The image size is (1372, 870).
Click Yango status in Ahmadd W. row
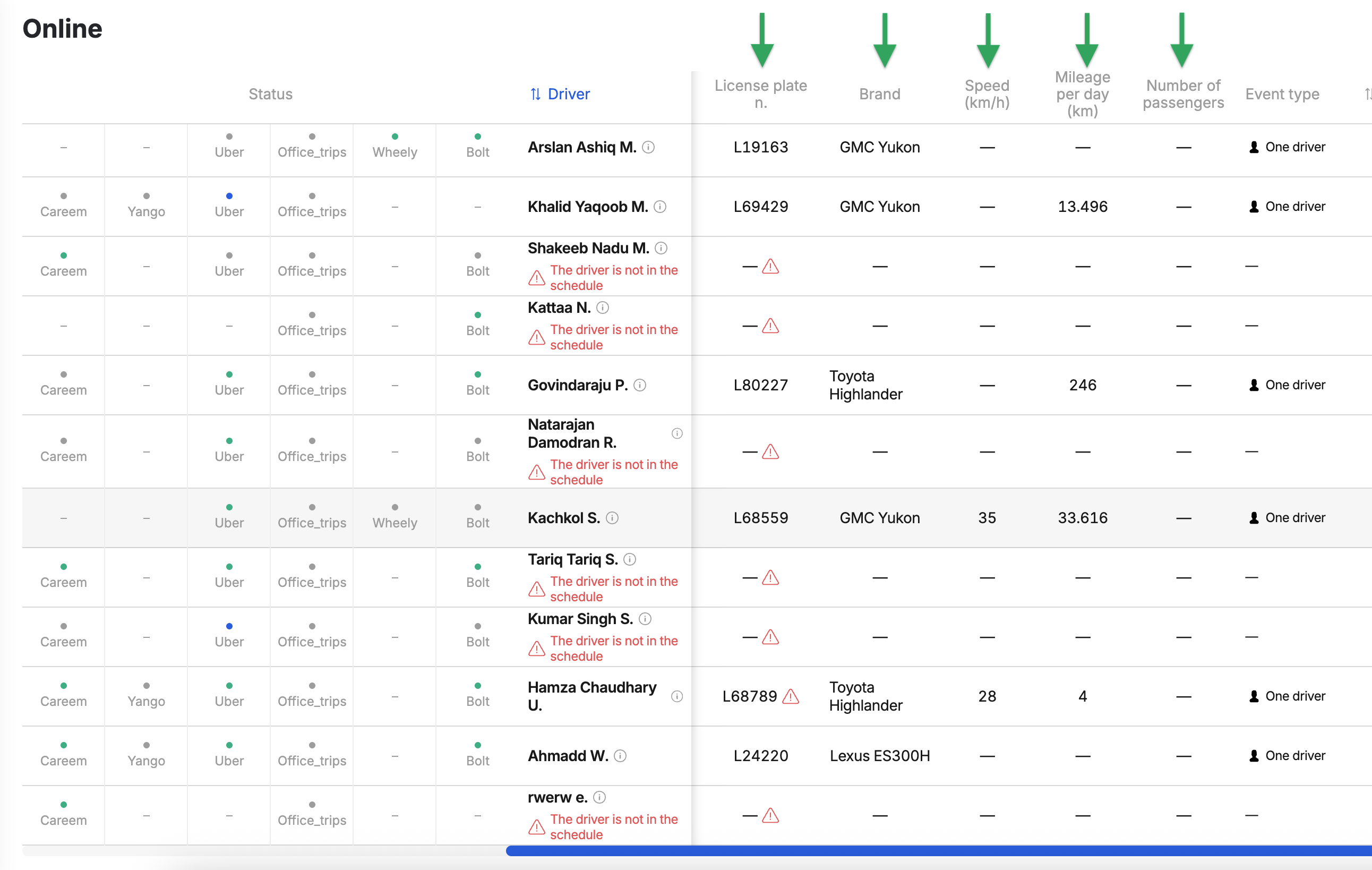tap(147, 755)
